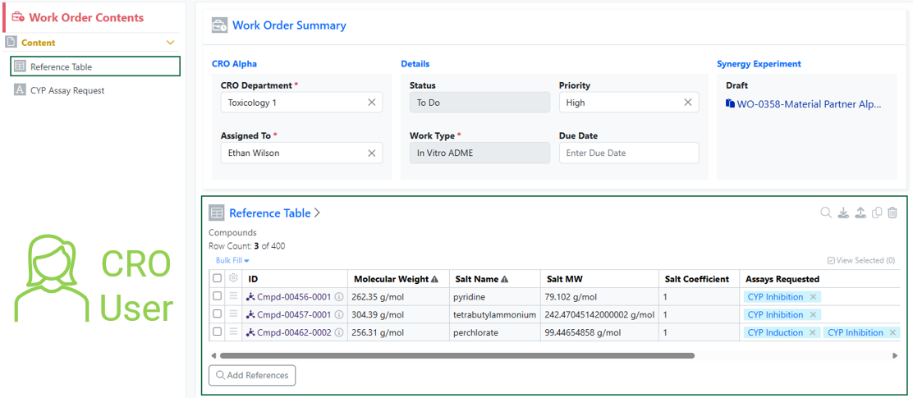Screen dimensions: 913x398
Task: Clear the Priority field value
Action: click(688, 102)
